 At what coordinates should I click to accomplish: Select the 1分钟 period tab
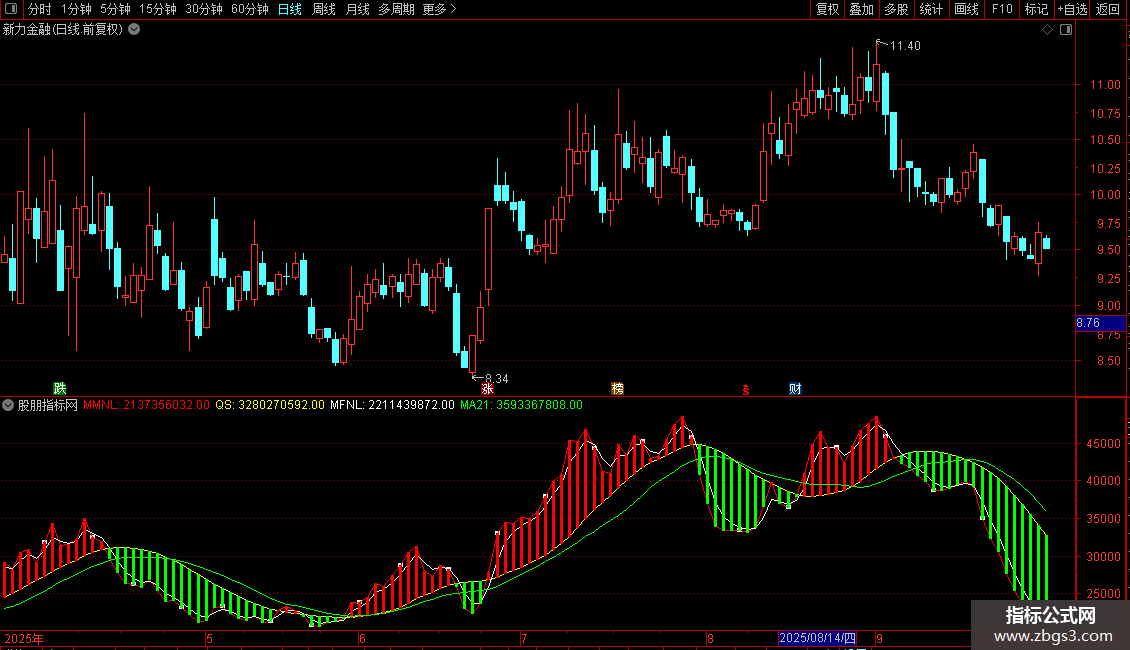pyautogui.click(x=76, y=9)
